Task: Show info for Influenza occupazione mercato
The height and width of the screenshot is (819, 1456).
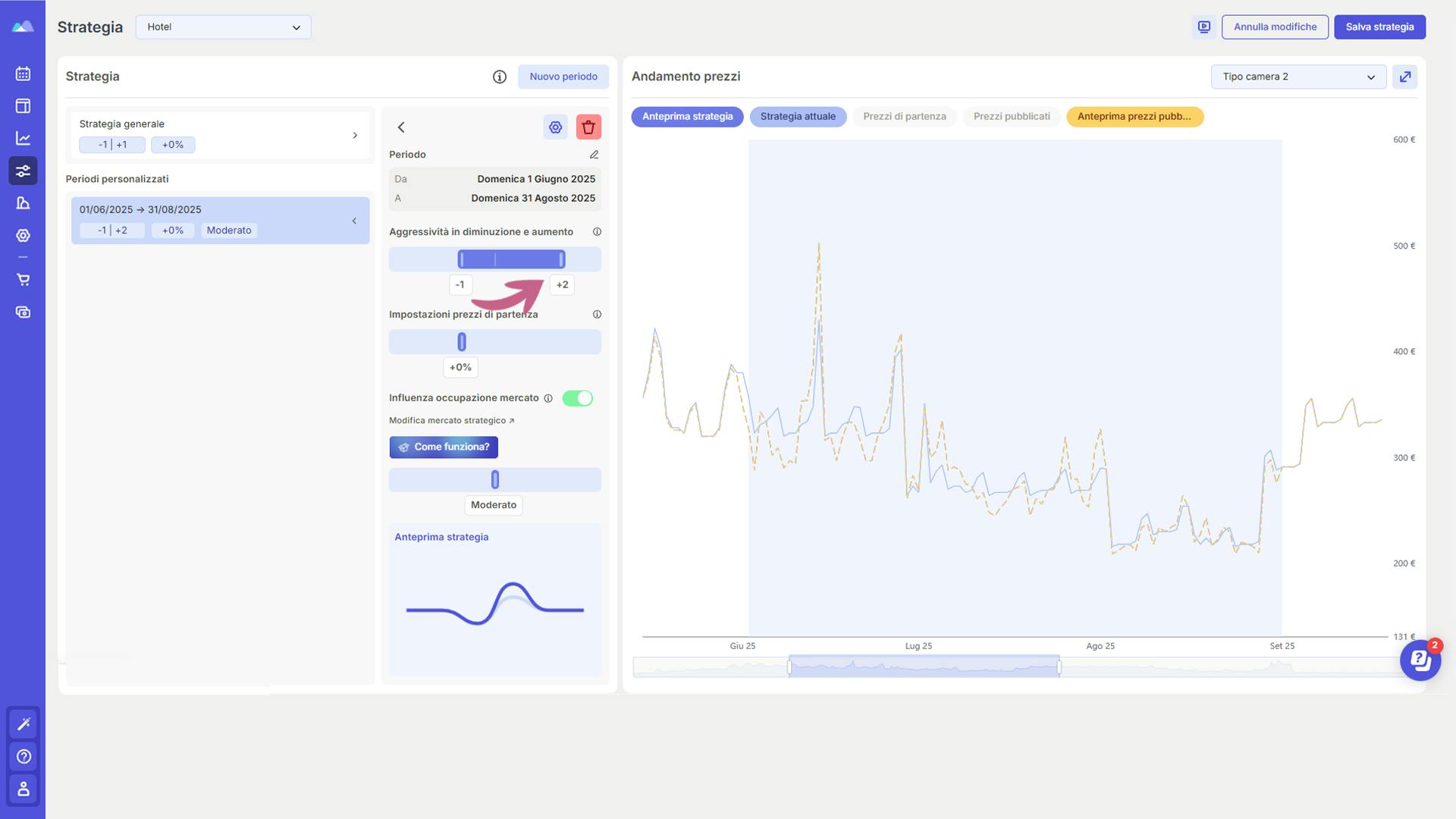Action: 548,398
